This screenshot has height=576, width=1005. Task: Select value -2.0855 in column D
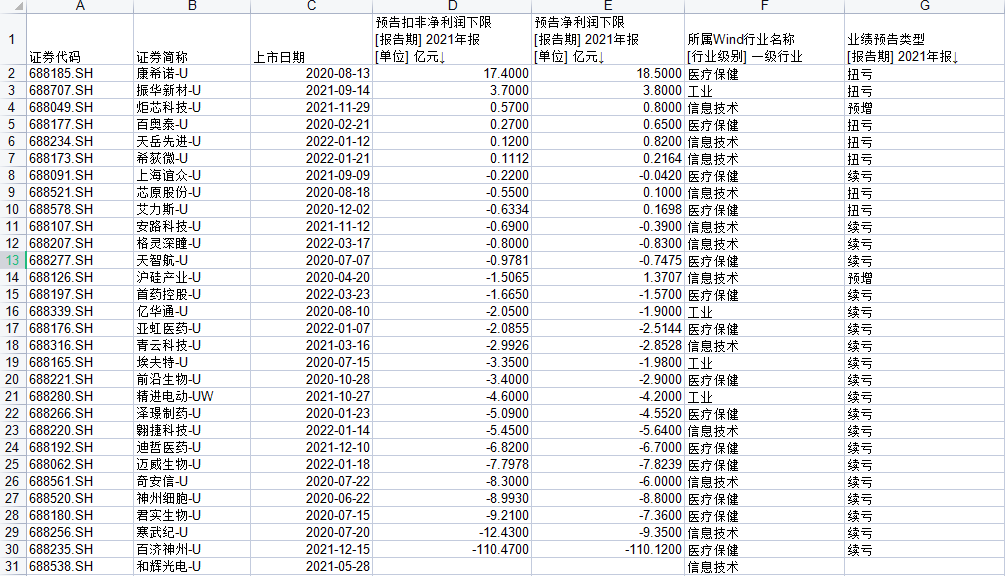tap(452, 328)
